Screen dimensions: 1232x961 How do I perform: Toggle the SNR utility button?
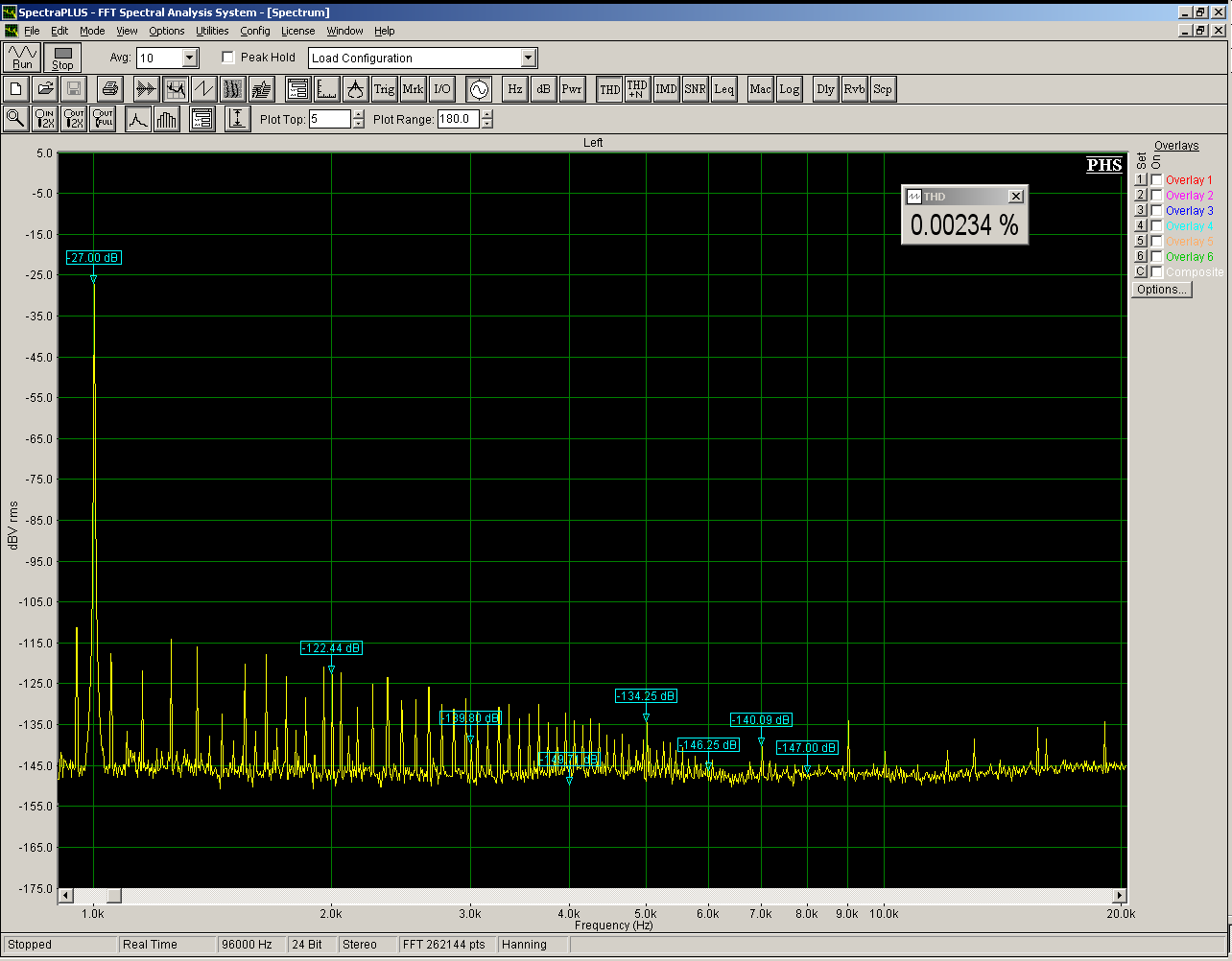(x=696, y=89)
